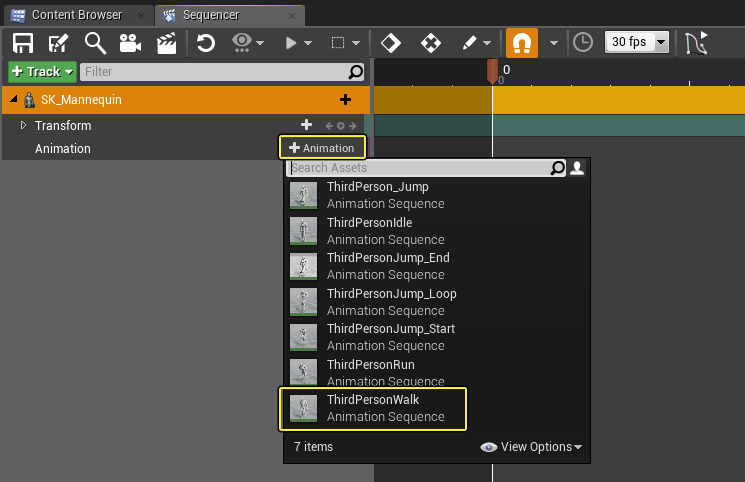This screenshot has width=745, height=482.
Task: Click the green Track button
Action: click(42, 72)
